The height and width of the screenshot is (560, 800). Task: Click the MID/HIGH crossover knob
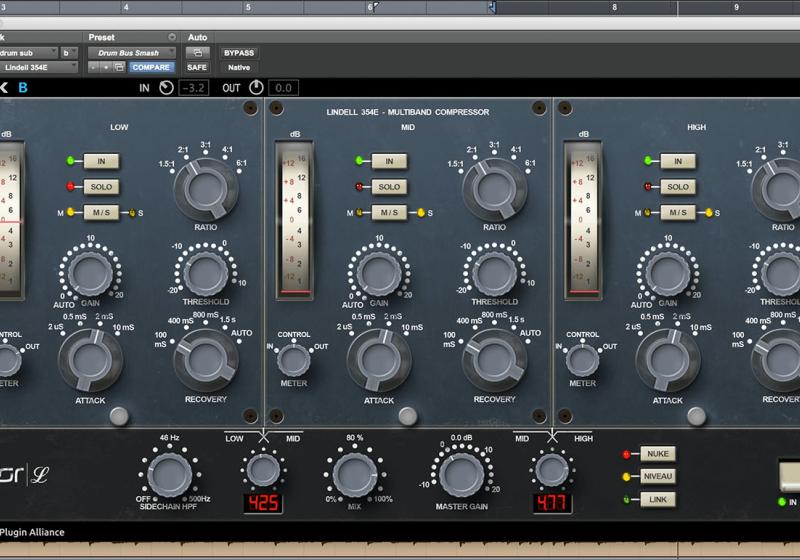pos(552,470)
